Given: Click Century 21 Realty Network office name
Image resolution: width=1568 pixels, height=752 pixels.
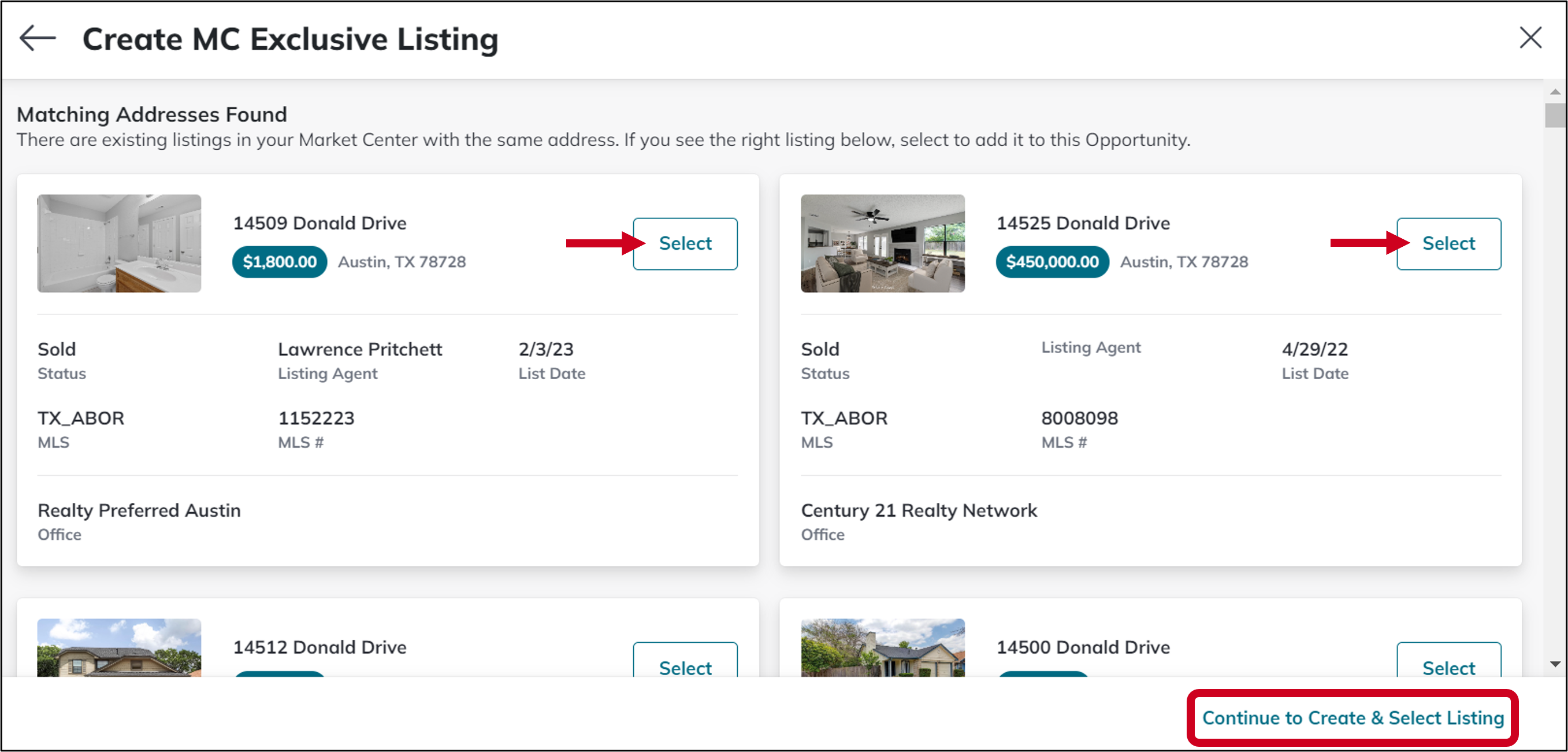Looking at the screenshot, I should 919,510.
